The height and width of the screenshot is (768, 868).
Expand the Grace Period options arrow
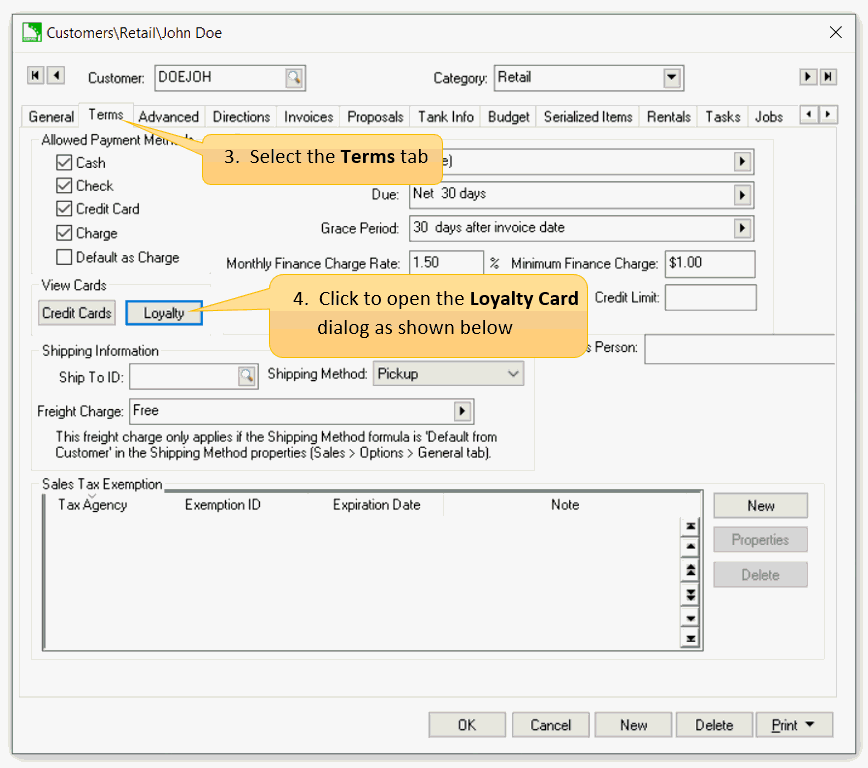pos(742,228)
